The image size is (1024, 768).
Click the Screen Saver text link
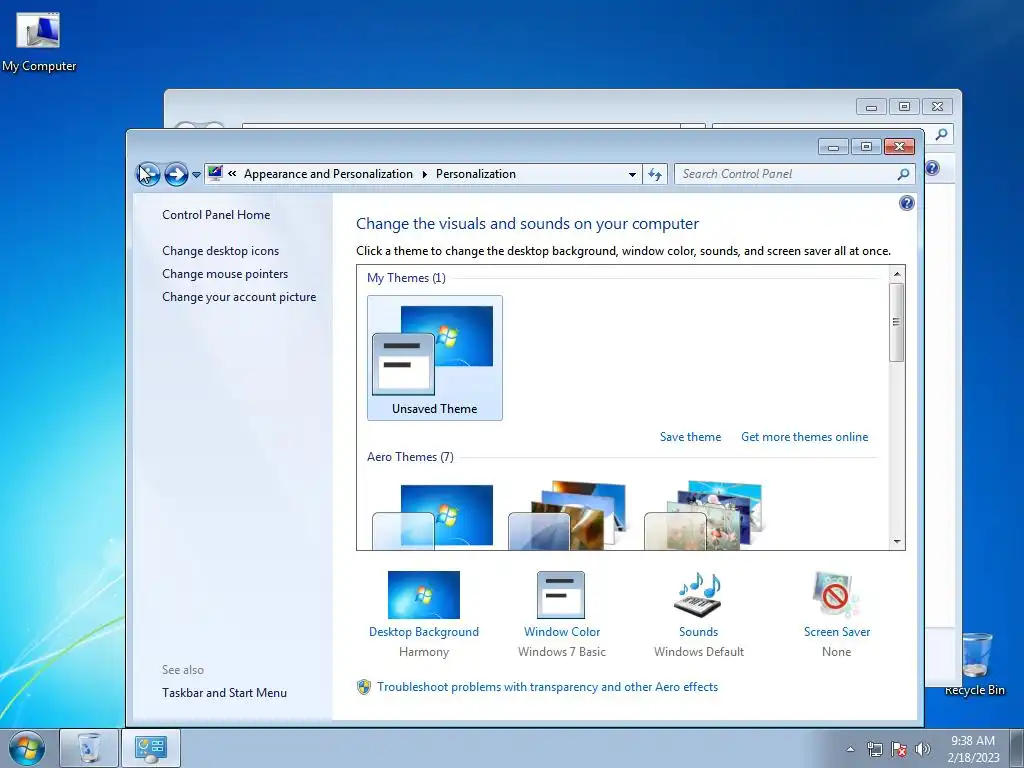(837, 632)
